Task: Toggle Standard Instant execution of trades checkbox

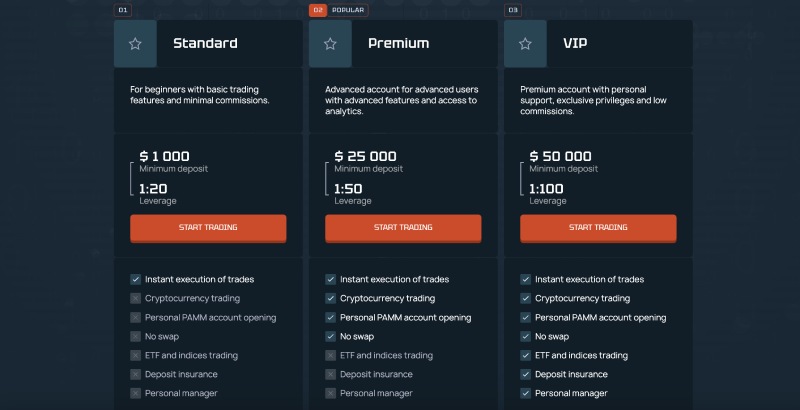Action: pyautogui.click(x=135, y=279)
